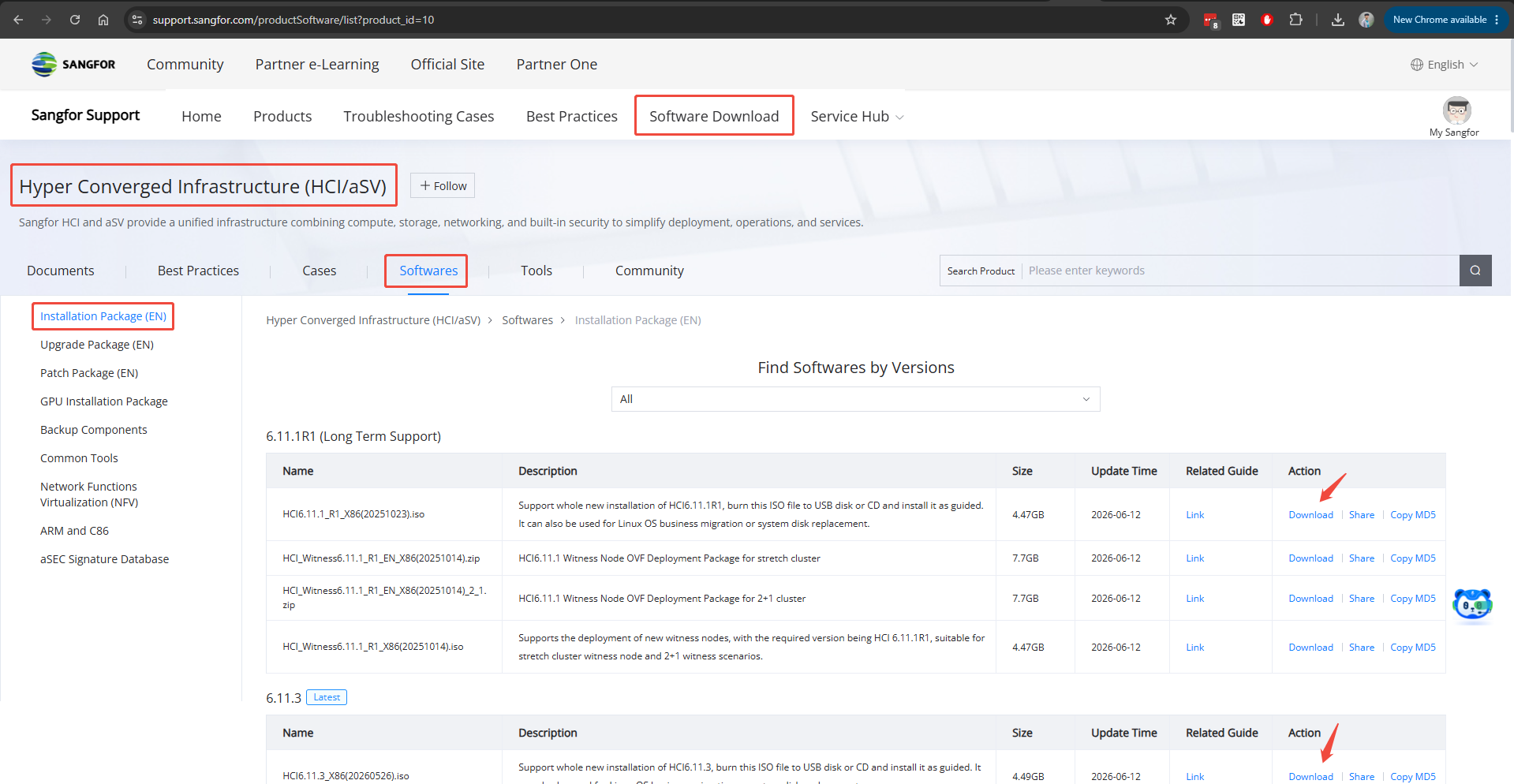Image resolution: width=1514 pixels, height=784 pixels.
Task: View site information icon in address bar
Action: (137, 20)
